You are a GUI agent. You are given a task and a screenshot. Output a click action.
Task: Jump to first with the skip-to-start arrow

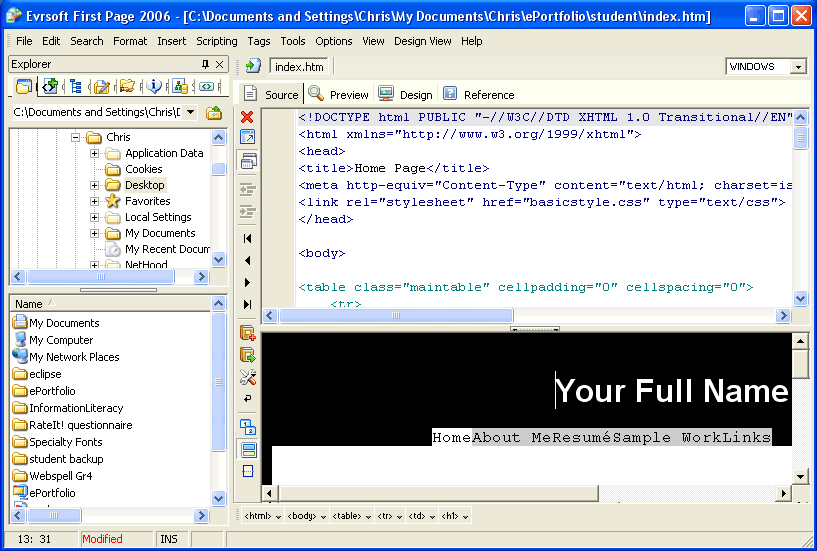coord(248,239)
